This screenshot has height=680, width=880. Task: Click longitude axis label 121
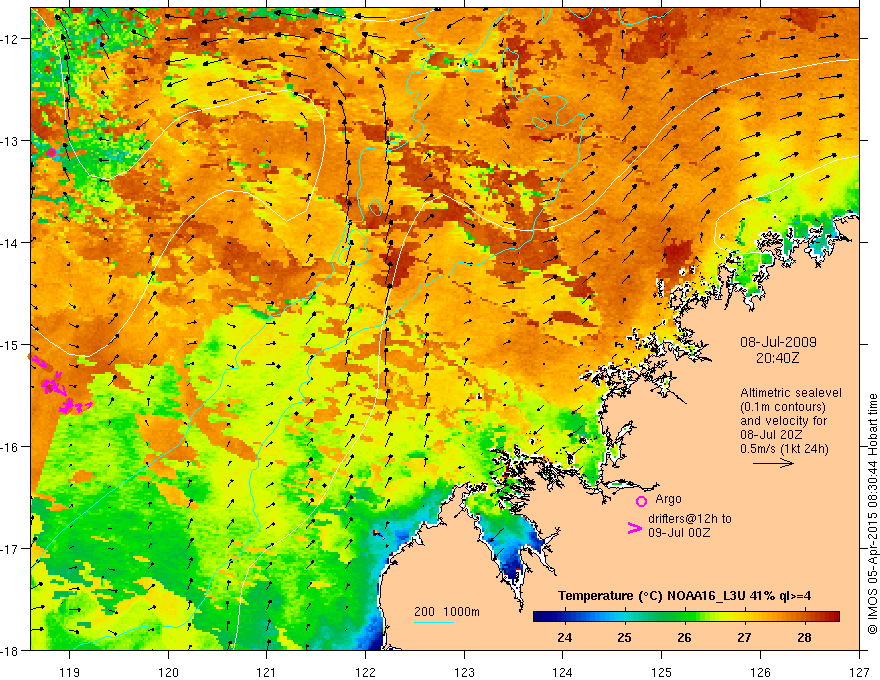[x=267, y=672]
